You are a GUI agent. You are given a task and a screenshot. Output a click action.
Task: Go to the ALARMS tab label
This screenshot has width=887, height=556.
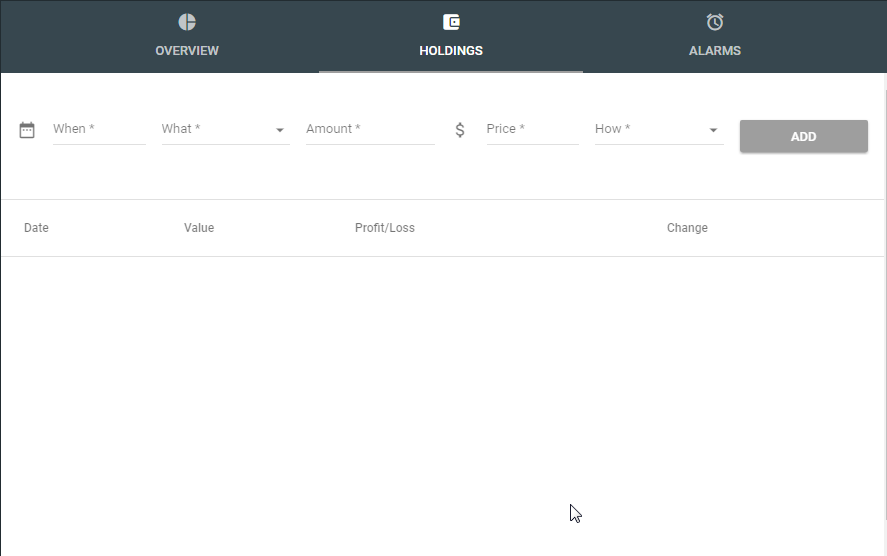tap(714, 50)
